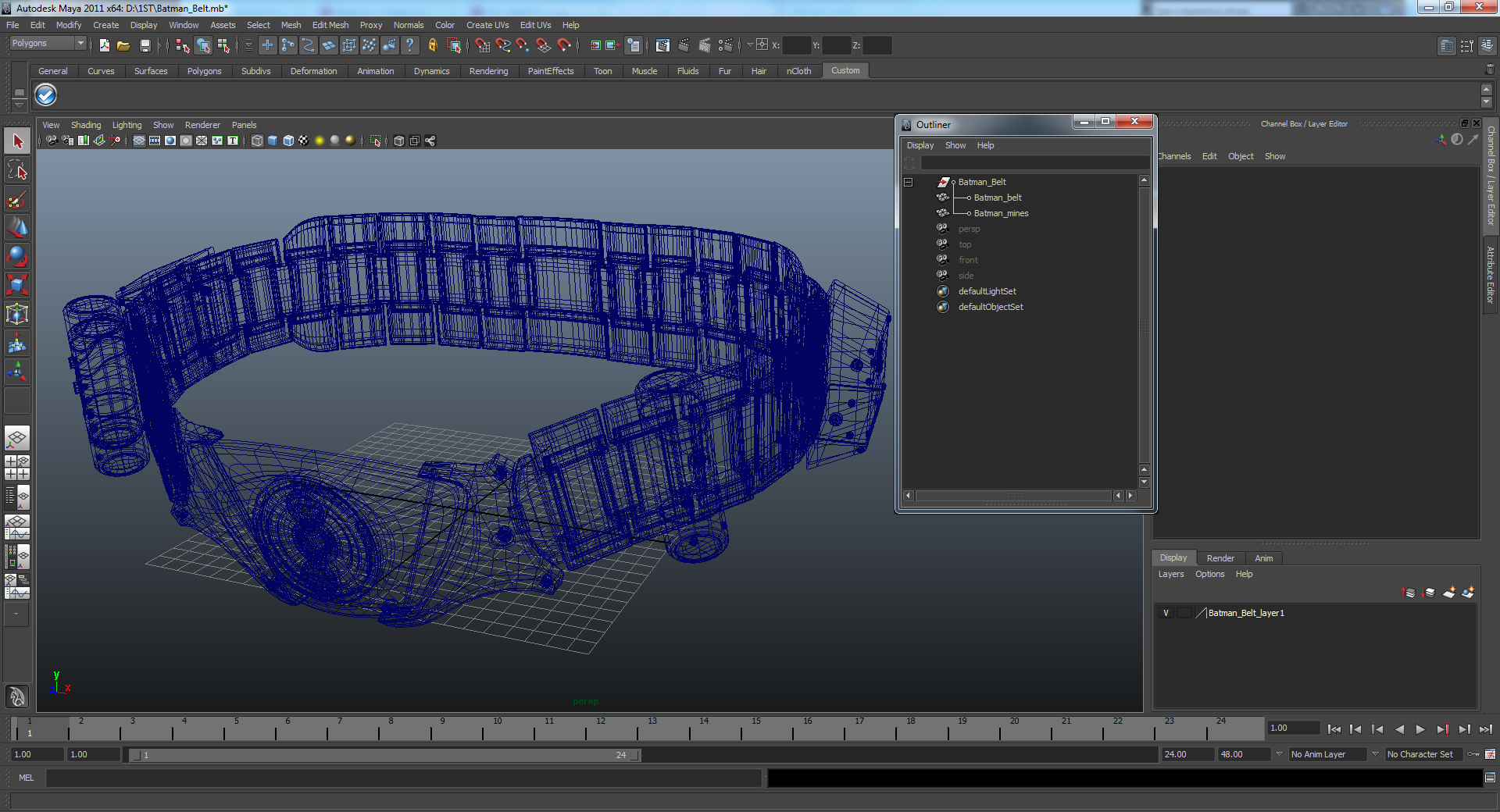Open a scene with folder icon

(123, 46)
